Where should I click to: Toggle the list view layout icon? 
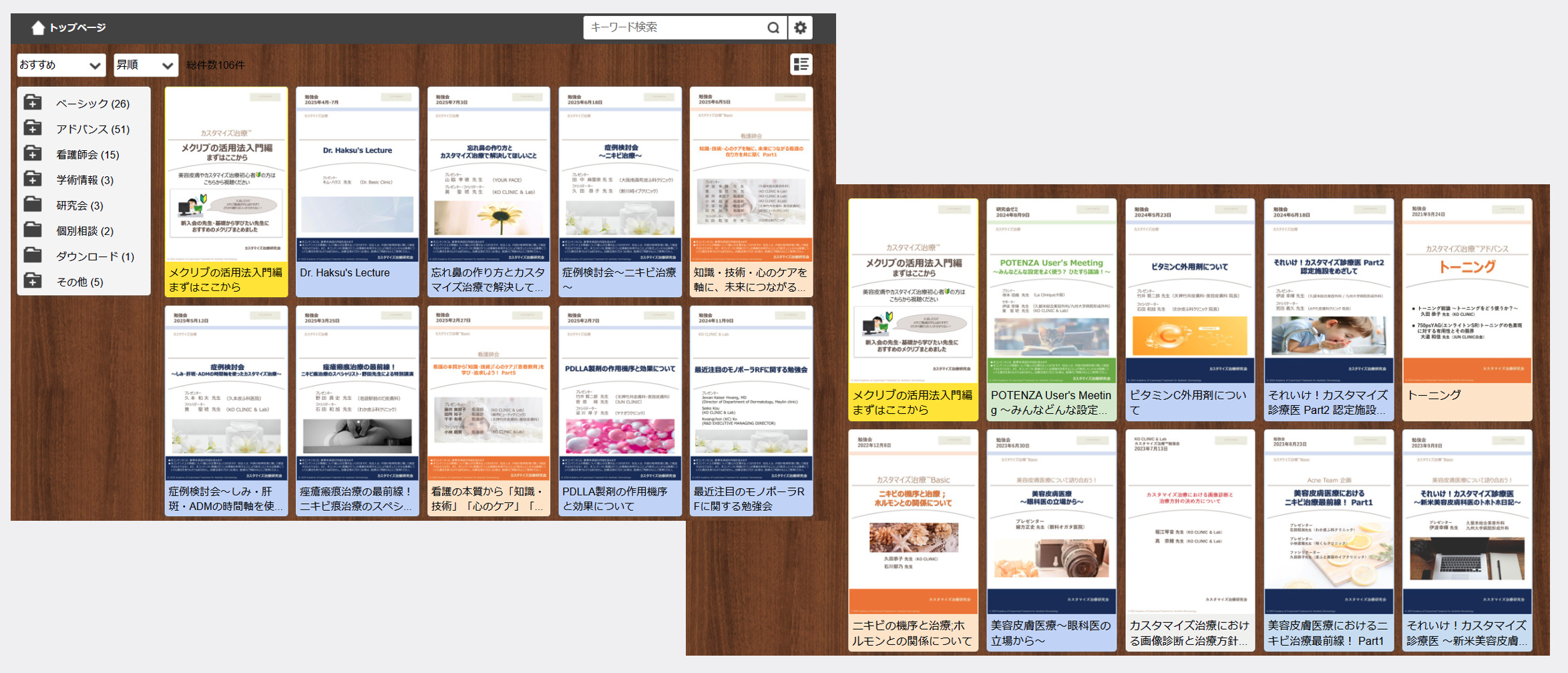801,64
